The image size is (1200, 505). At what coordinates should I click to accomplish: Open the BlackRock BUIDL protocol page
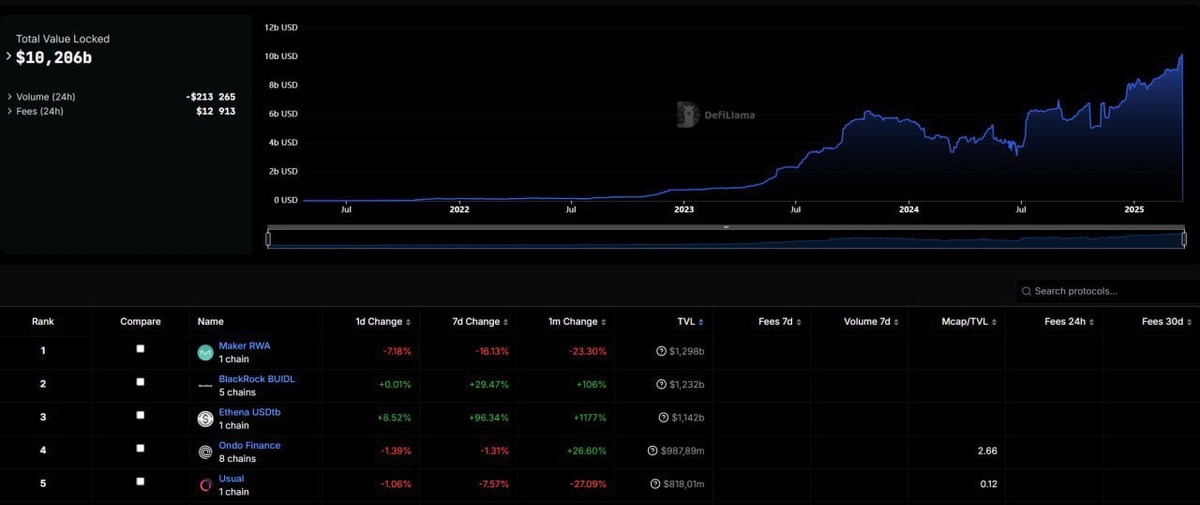[257, 379]
